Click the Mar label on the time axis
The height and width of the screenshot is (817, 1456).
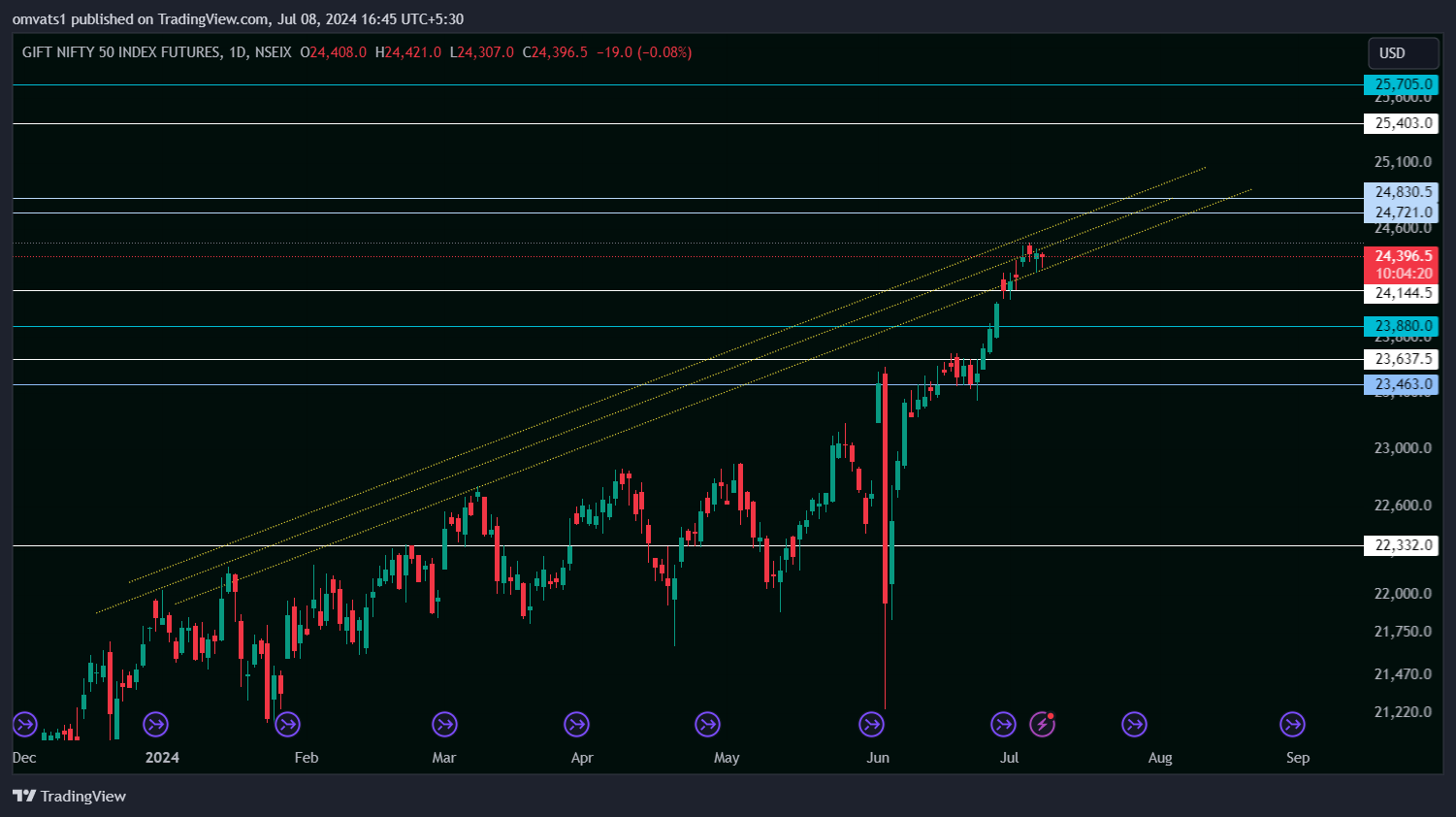[x=443, y=758]
